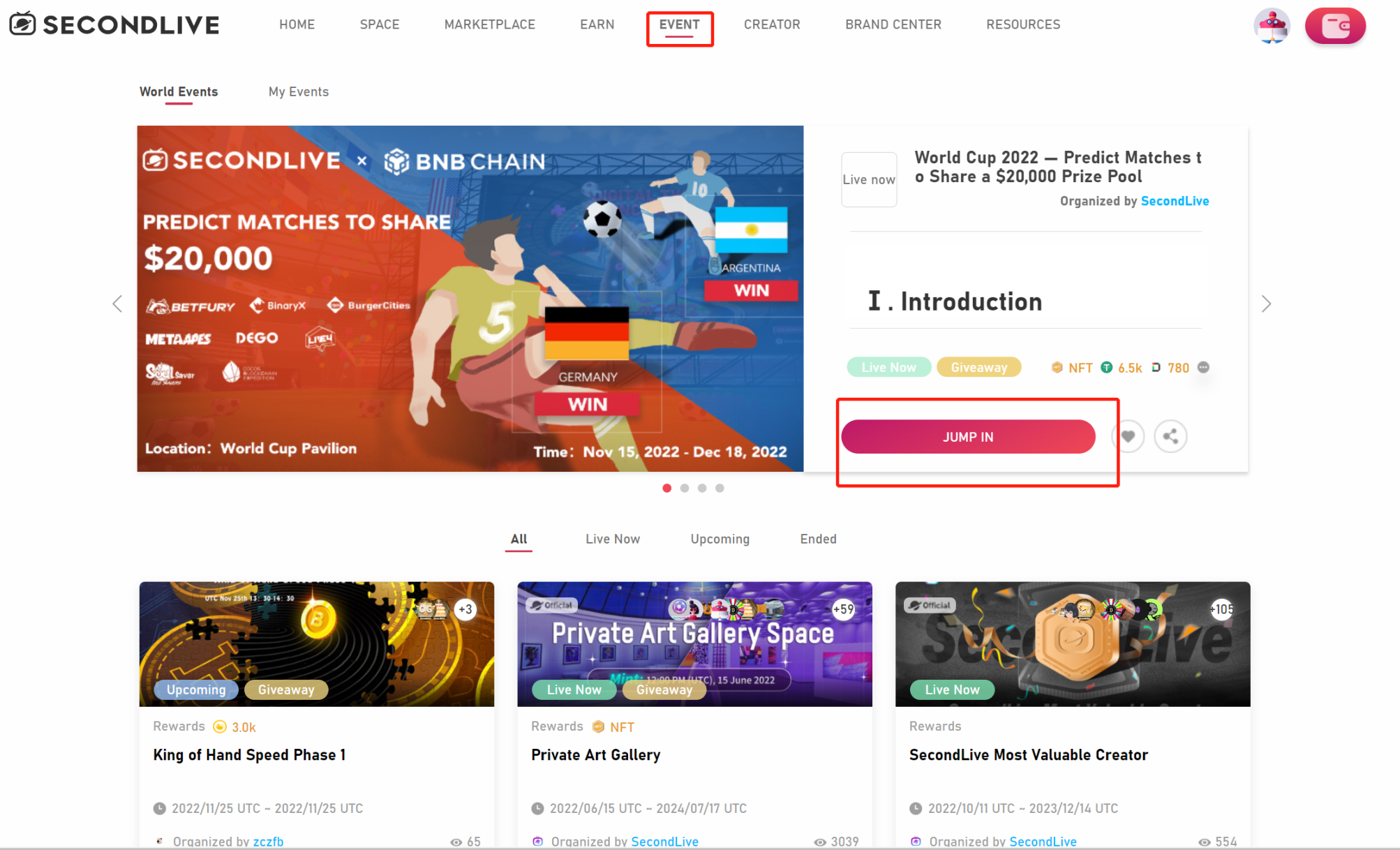Open the Private Art Gallery Space thumbnail
The image size is (1400, 850).
(694, 643)
